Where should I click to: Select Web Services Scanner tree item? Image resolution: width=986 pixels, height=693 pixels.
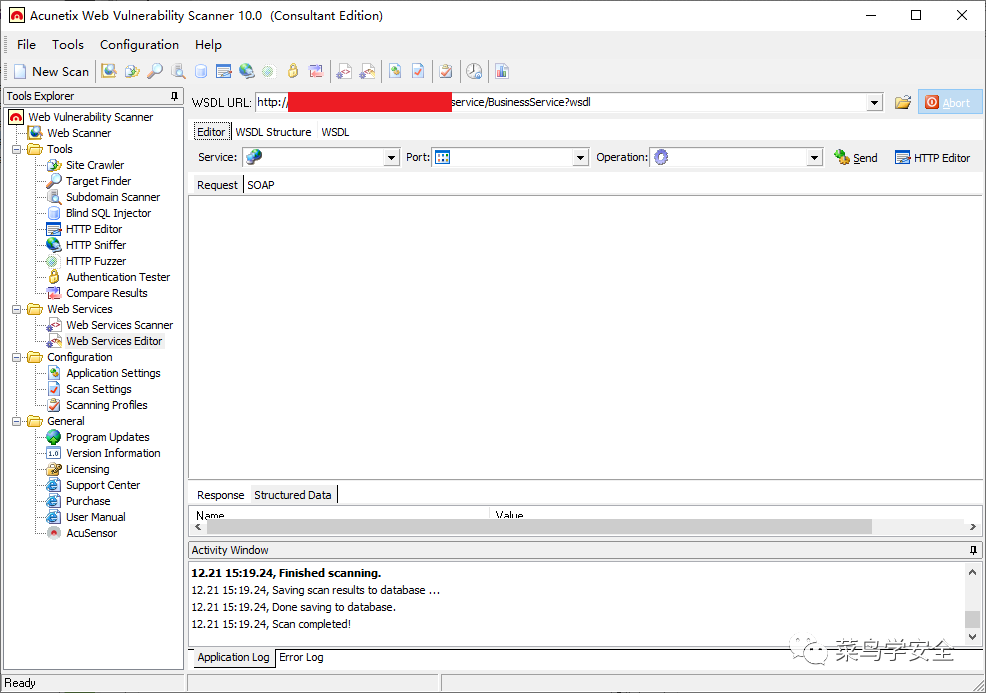[x=119, y=325]
